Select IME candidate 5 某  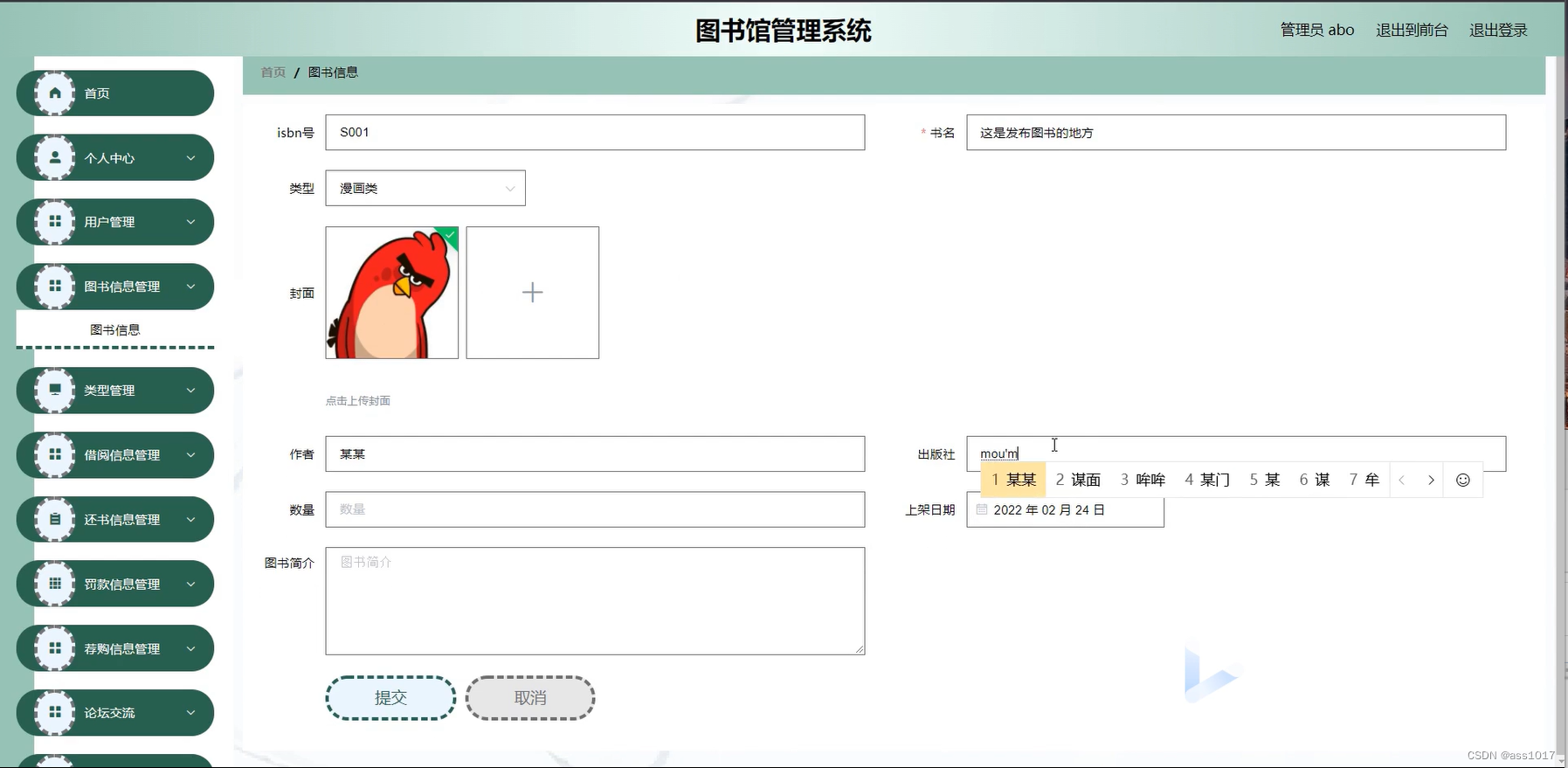(x=1265, y=480)
